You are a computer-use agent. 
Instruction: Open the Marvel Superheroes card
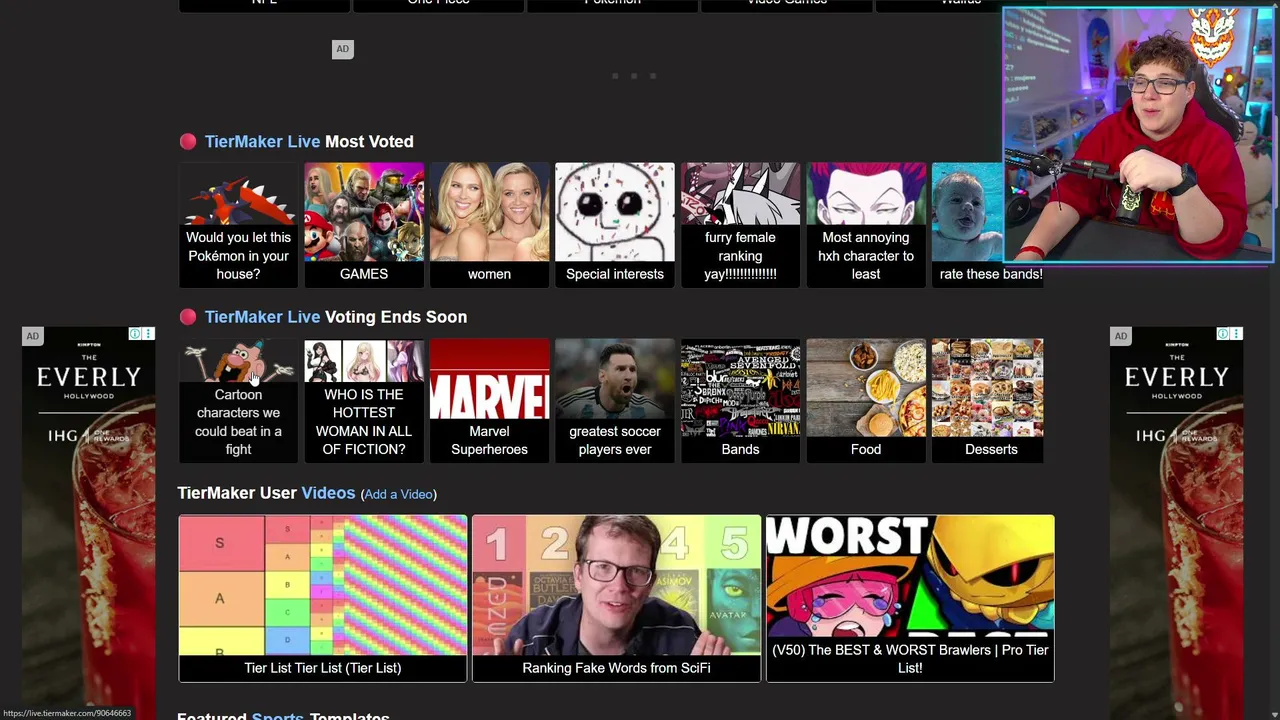pos(489,400)
